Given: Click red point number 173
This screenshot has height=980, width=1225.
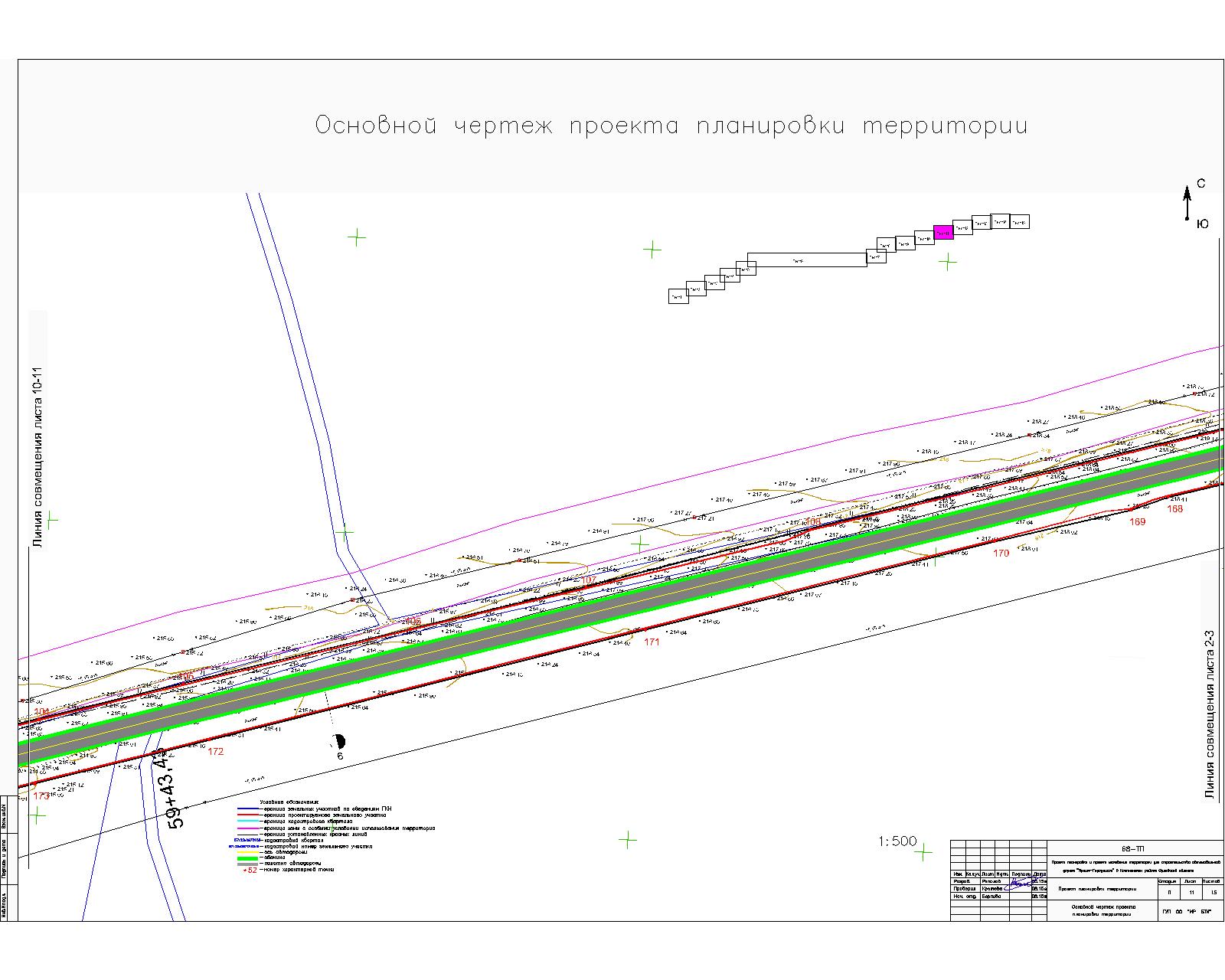Looking at the screenshot, I should coord(41,796).
